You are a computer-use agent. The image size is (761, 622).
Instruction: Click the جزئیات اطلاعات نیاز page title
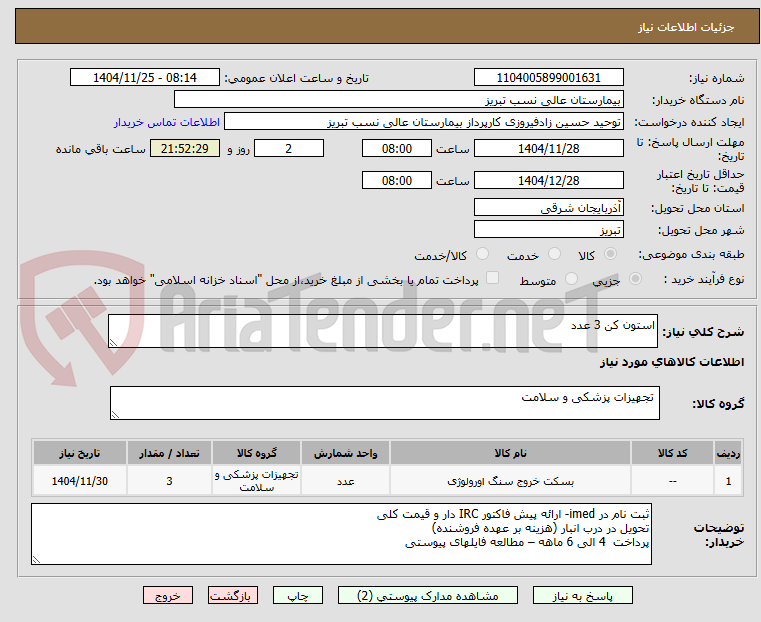[x=686, y=27]
